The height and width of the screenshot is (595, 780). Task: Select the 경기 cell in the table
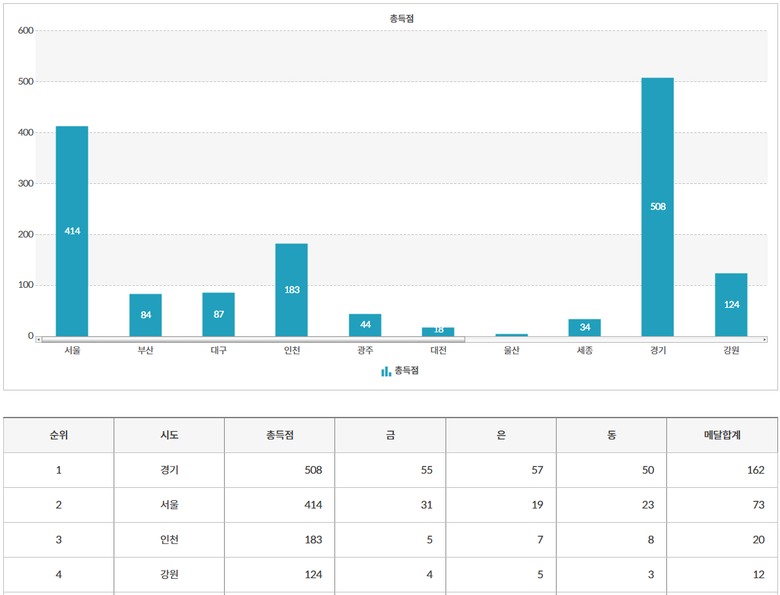pos(169,470)
